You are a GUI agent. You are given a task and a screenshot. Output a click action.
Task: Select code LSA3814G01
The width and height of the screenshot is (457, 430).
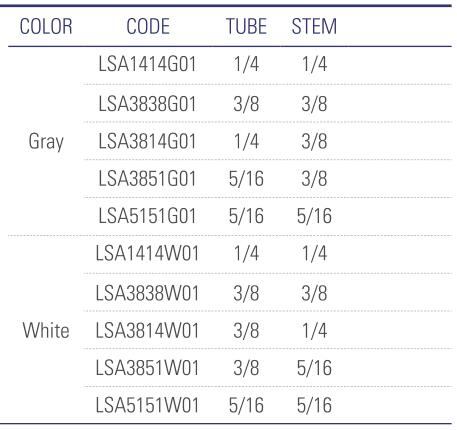click(147, 141)
